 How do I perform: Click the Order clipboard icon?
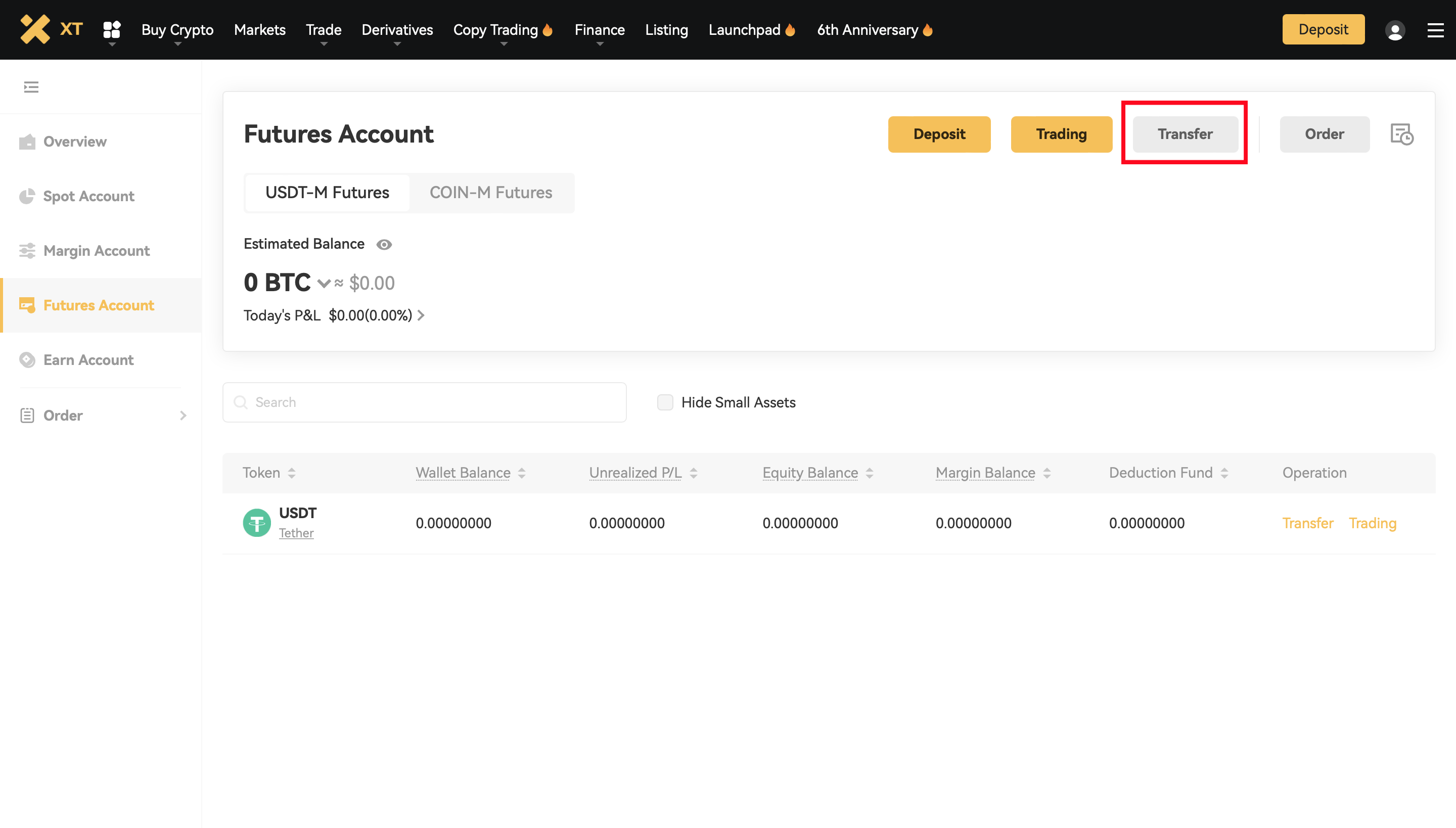point(27,416)
